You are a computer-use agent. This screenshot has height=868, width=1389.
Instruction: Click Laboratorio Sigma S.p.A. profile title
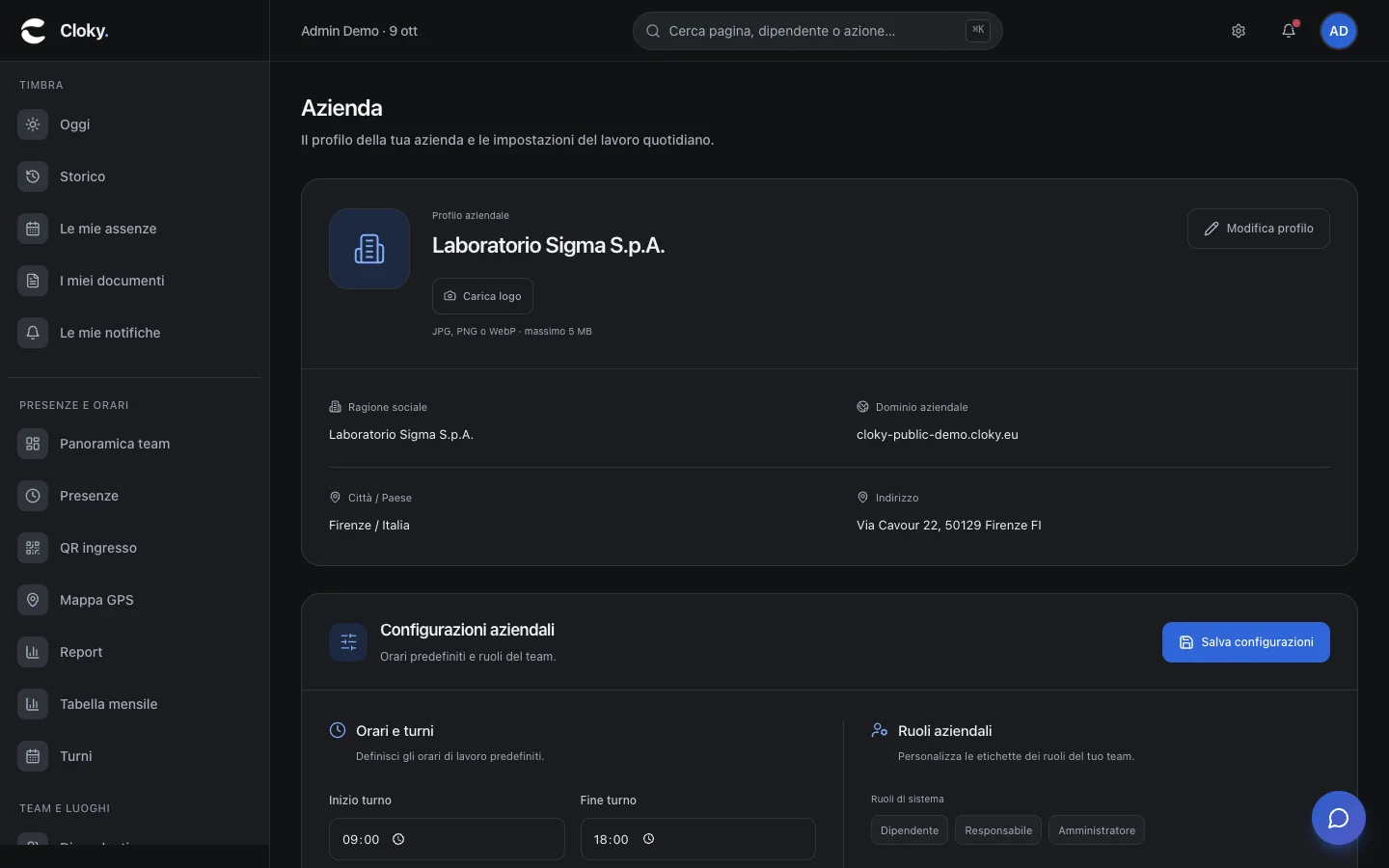tap(549, 245)
